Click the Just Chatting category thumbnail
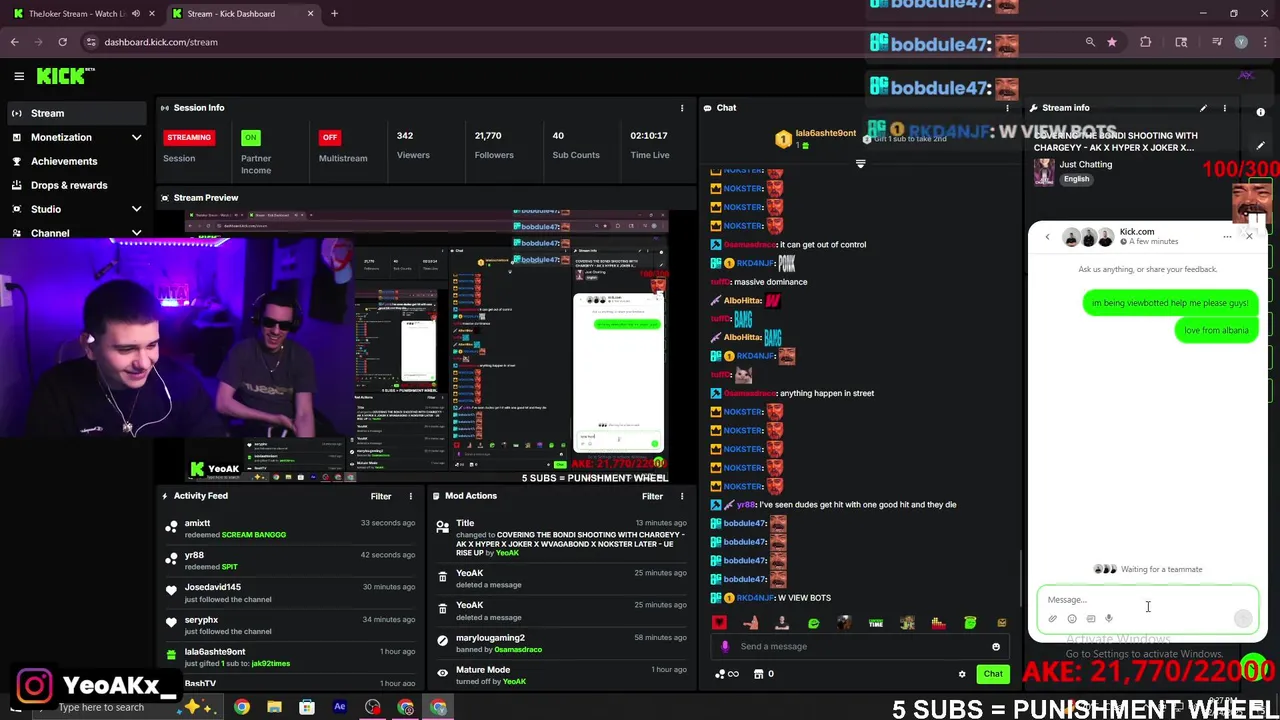 tap(1044, 171)
